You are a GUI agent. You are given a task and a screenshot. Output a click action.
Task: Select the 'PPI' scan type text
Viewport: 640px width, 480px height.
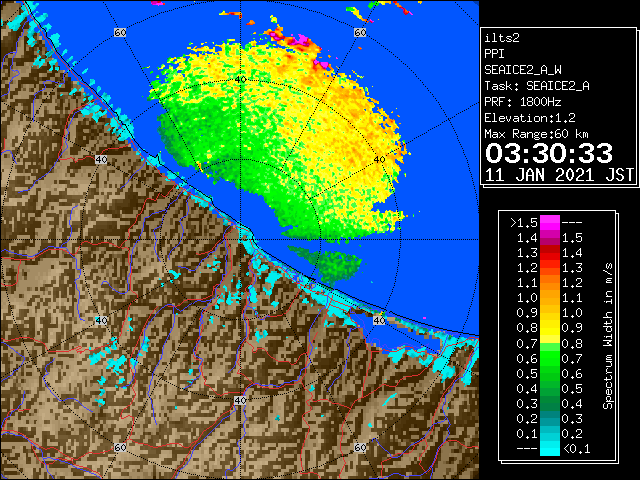[494, 54]
